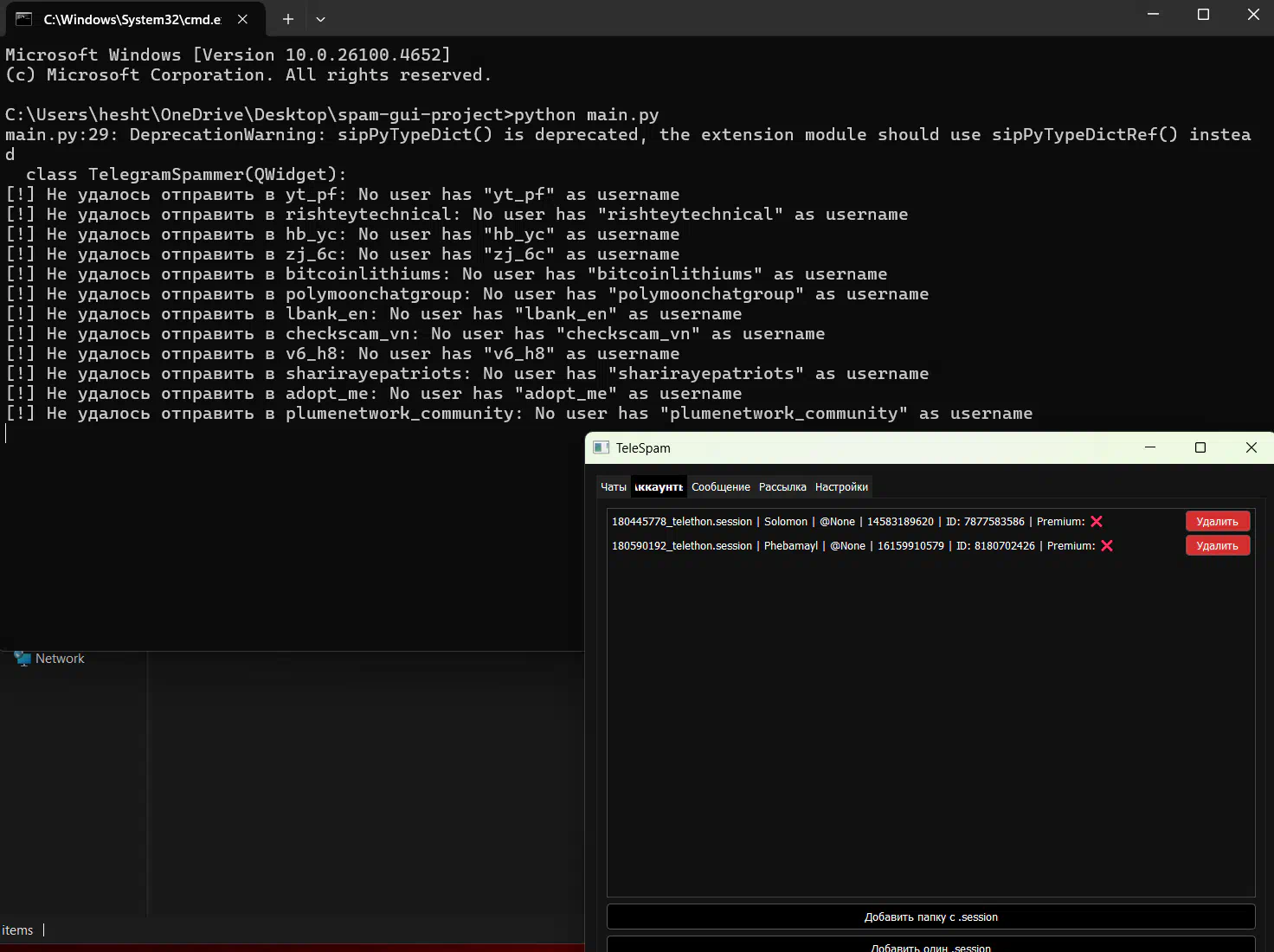
Task: Click the items count in Explorer status bar
Action: 17,930
